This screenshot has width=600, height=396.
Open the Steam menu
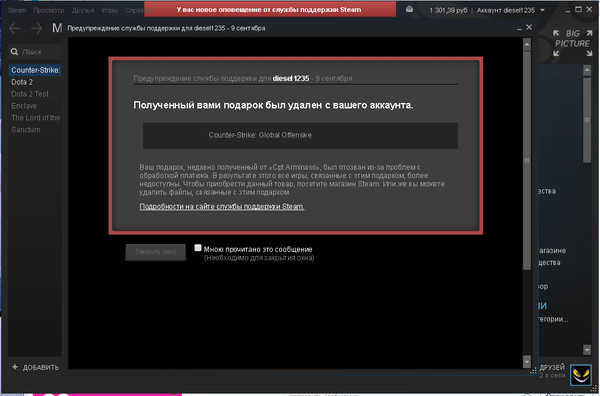click(17, 10)
